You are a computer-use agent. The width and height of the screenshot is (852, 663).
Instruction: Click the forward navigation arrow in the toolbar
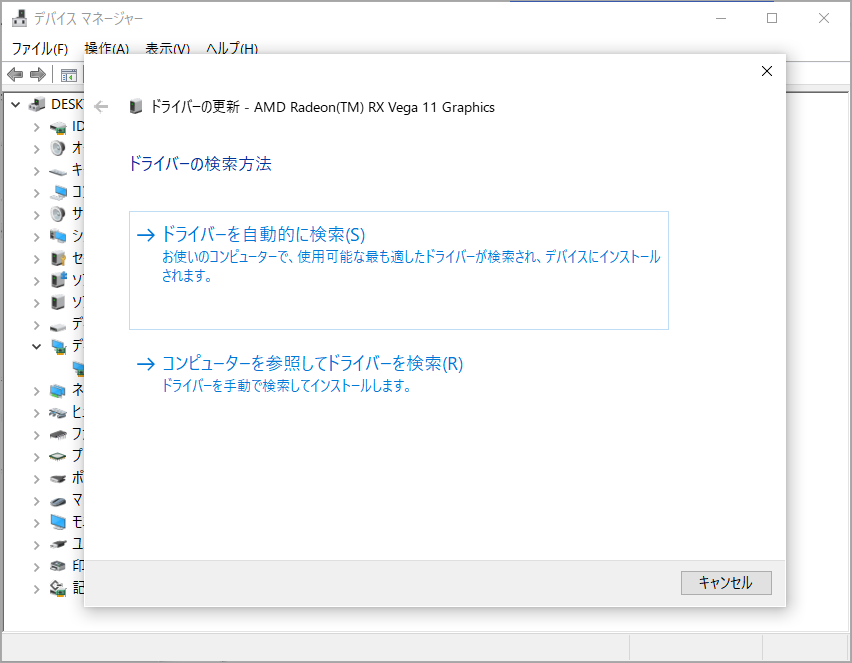(x=37, y=74)
